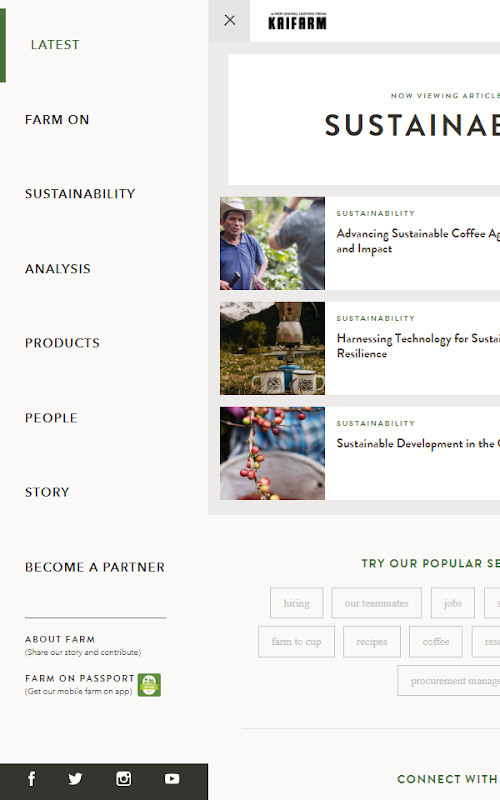Search the 'coffee' tag

436,642
